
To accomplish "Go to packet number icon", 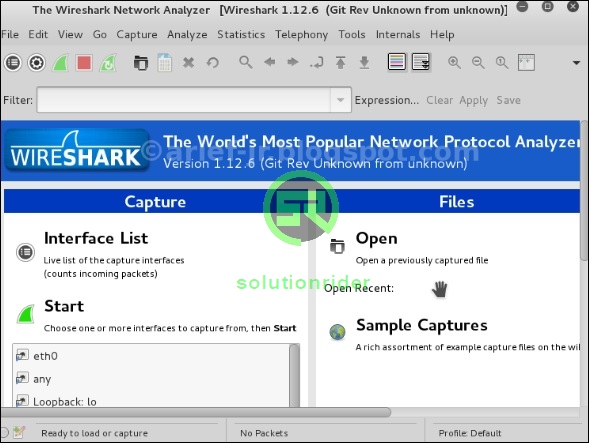I will [317, 62].
